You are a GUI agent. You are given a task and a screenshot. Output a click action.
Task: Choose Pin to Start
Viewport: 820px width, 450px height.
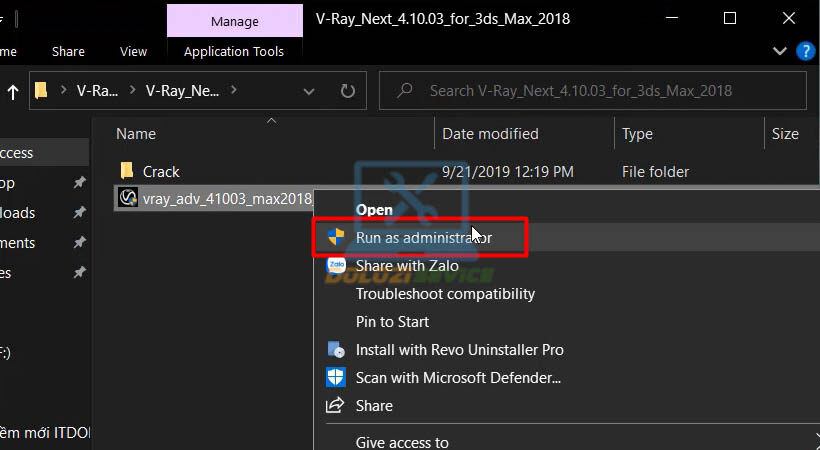(x=393, y=322)
